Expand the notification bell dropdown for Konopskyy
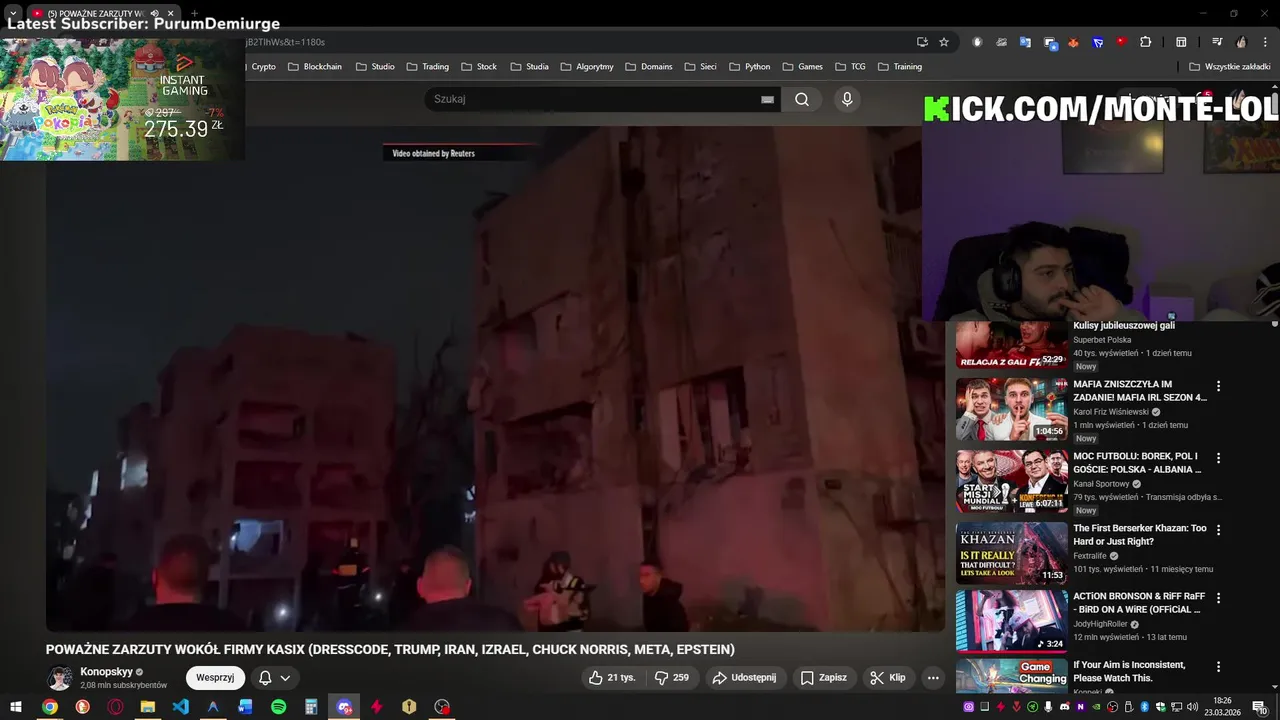This screenshot has width=1280, height=720. 275,677
